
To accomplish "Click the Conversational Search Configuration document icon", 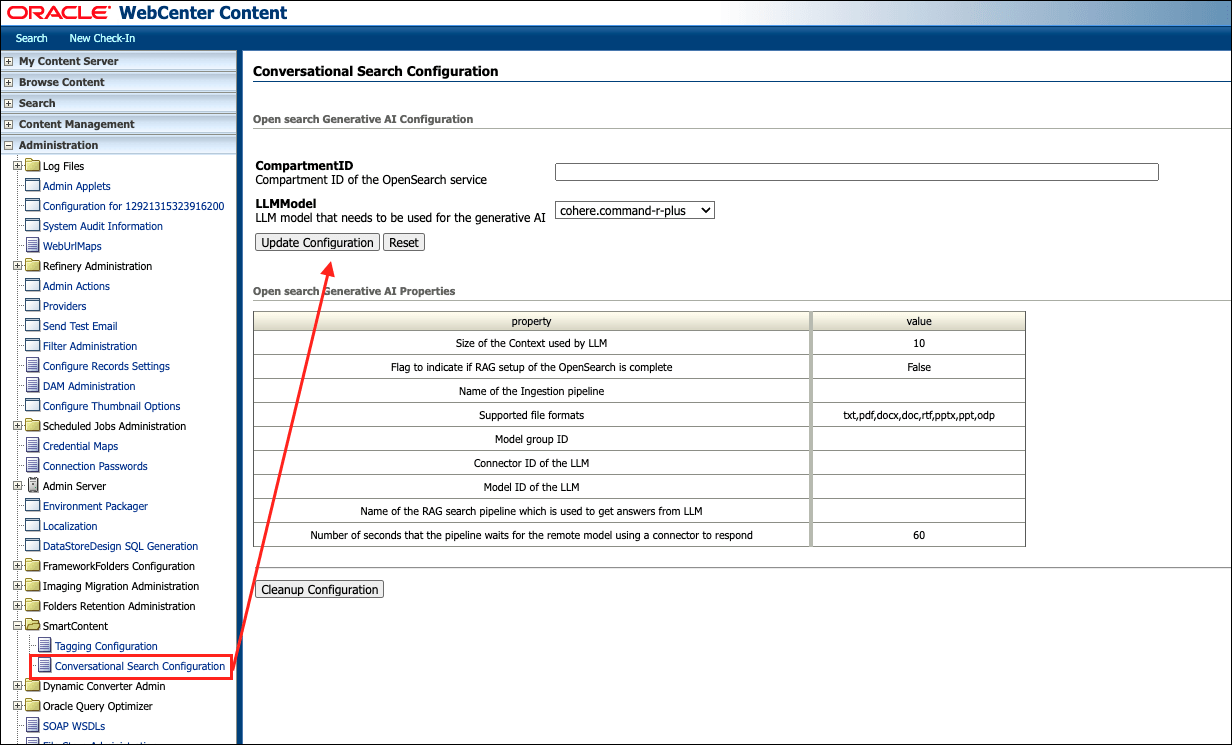I will pos(44,666).
